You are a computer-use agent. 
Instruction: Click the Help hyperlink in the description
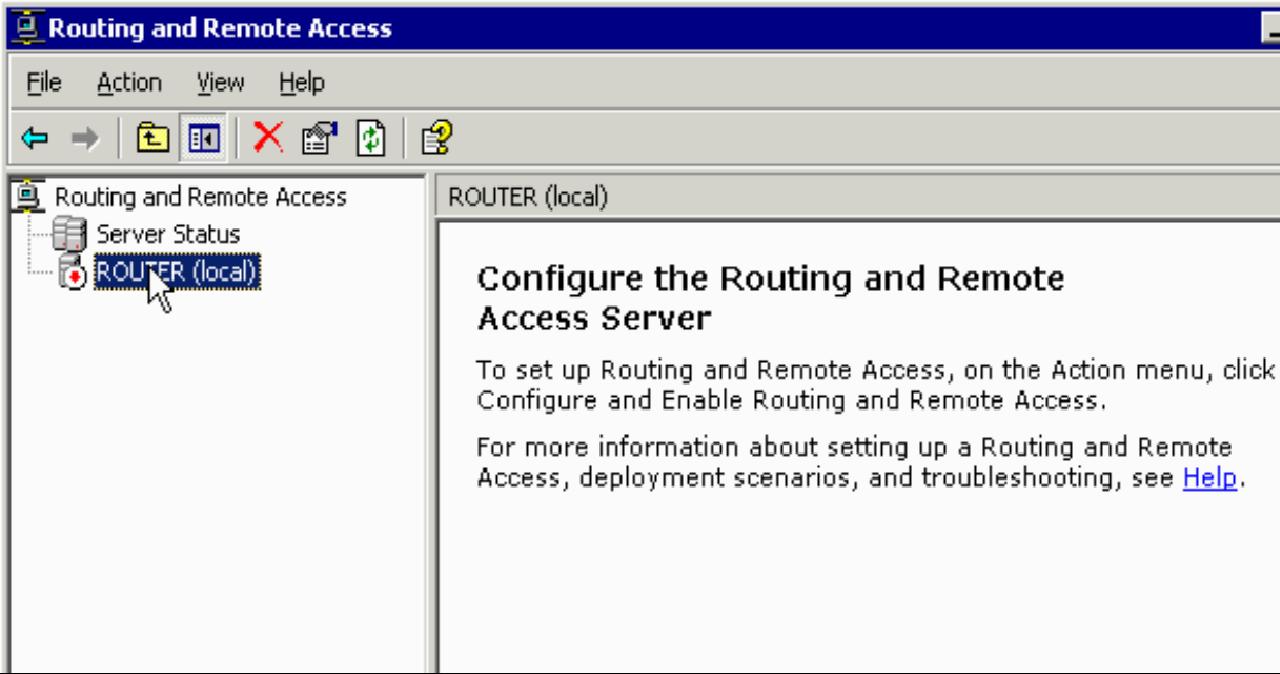[1209, 478]
